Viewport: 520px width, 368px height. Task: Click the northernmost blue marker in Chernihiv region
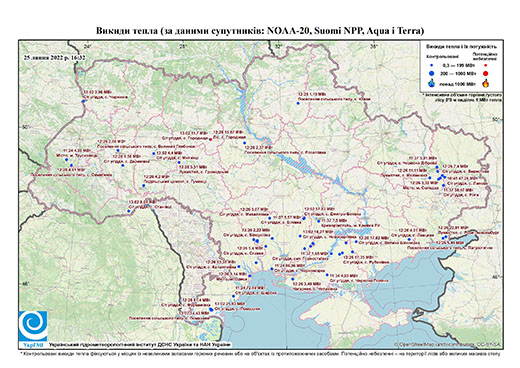tap(298, 103)
